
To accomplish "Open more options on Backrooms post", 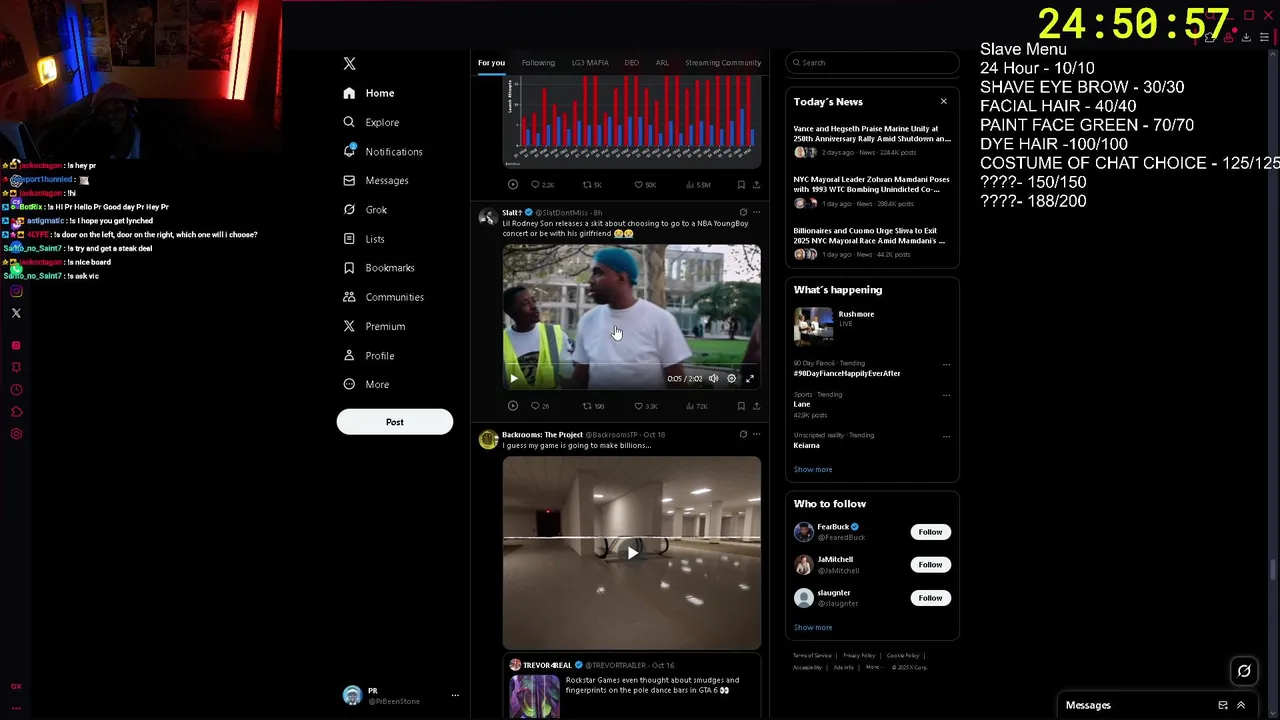I will tap(756, 434).
